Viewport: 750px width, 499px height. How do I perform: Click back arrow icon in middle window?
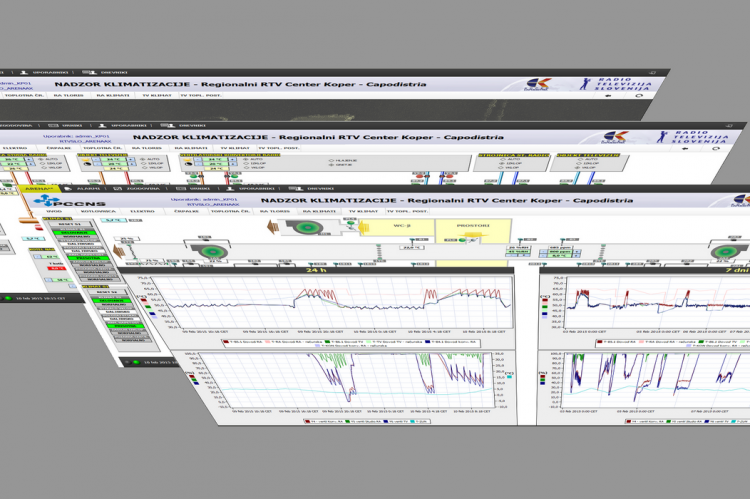coord(685,148)
